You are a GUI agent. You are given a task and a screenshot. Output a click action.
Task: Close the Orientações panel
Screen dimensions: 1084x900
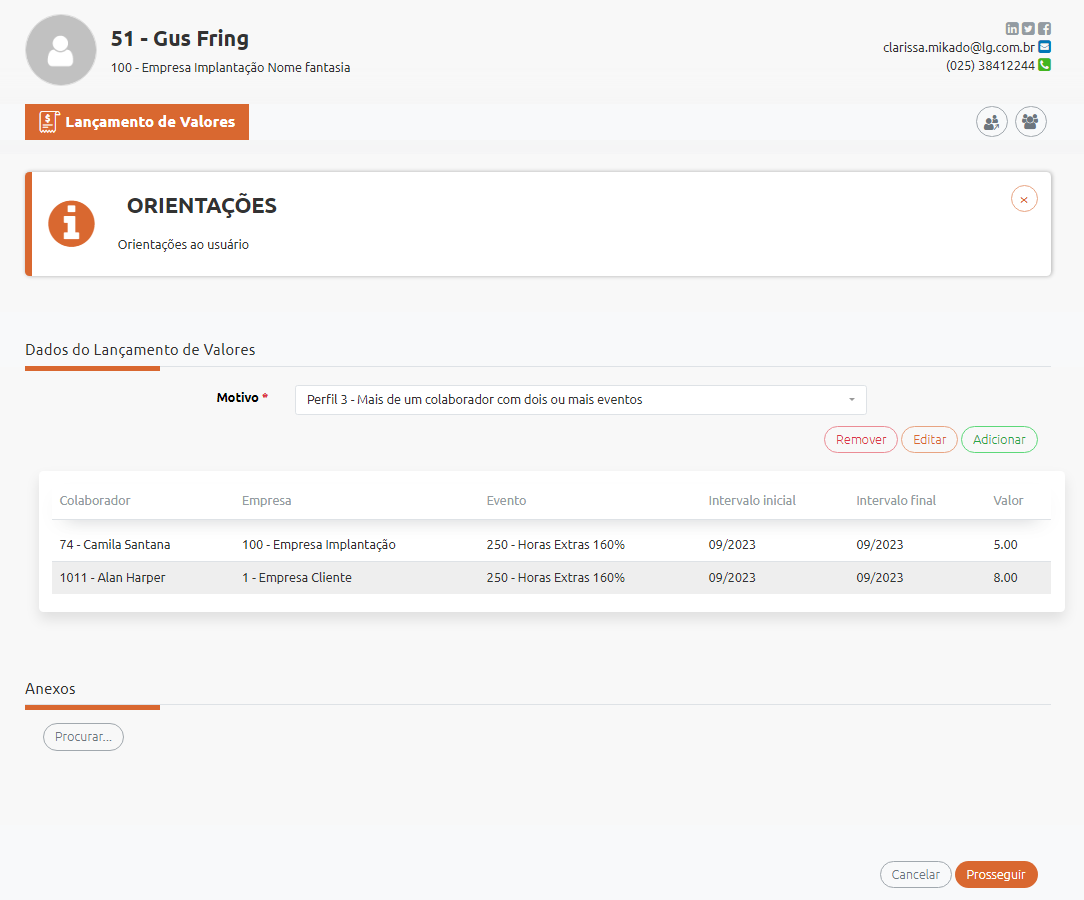(x=1024, y=199)
